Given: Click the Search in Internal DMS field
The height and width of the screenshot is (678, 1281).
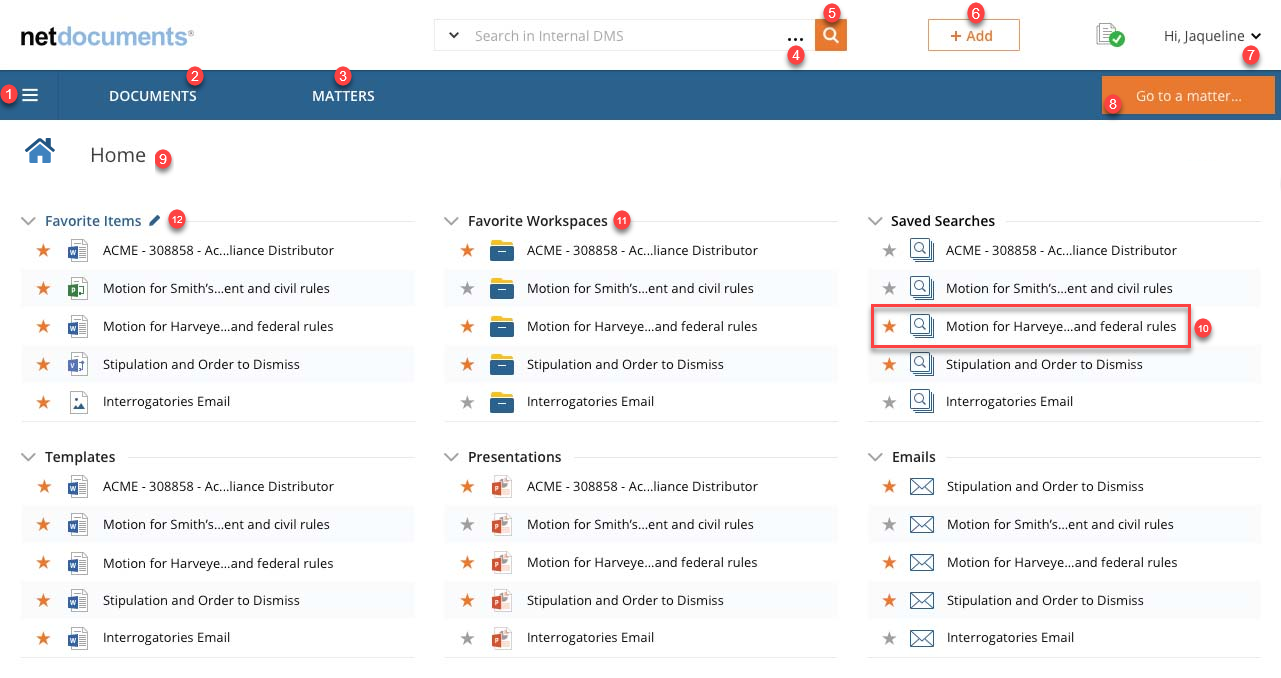Looking at the screenshot, I should pyautogui.click(x=620, y=36).
